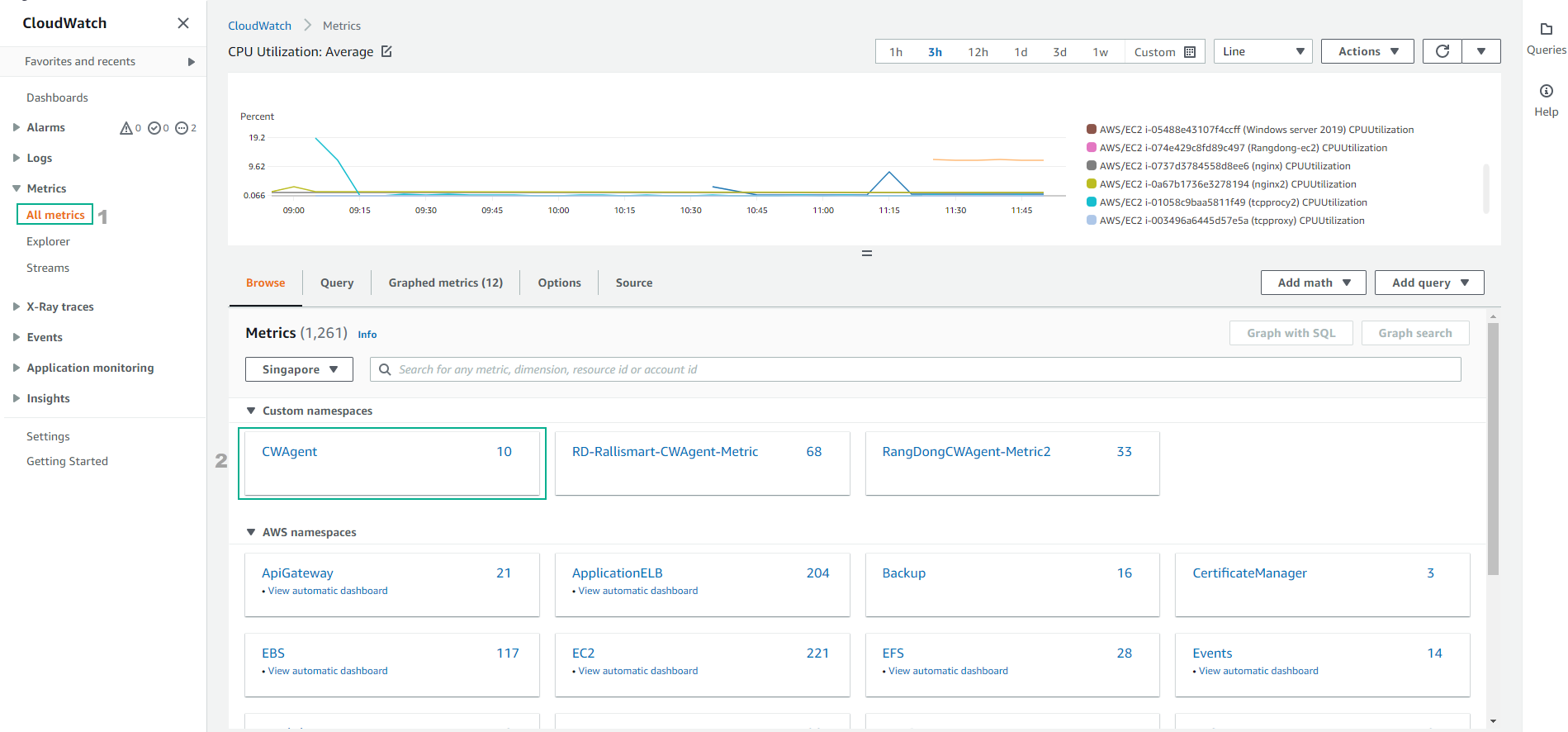Open the EC2 metrics namespace

click(583, 653)
